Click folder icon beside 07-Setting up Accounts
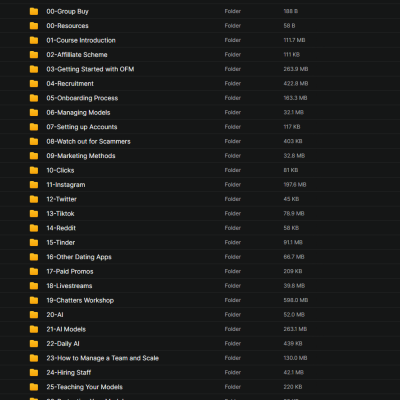 34,127
